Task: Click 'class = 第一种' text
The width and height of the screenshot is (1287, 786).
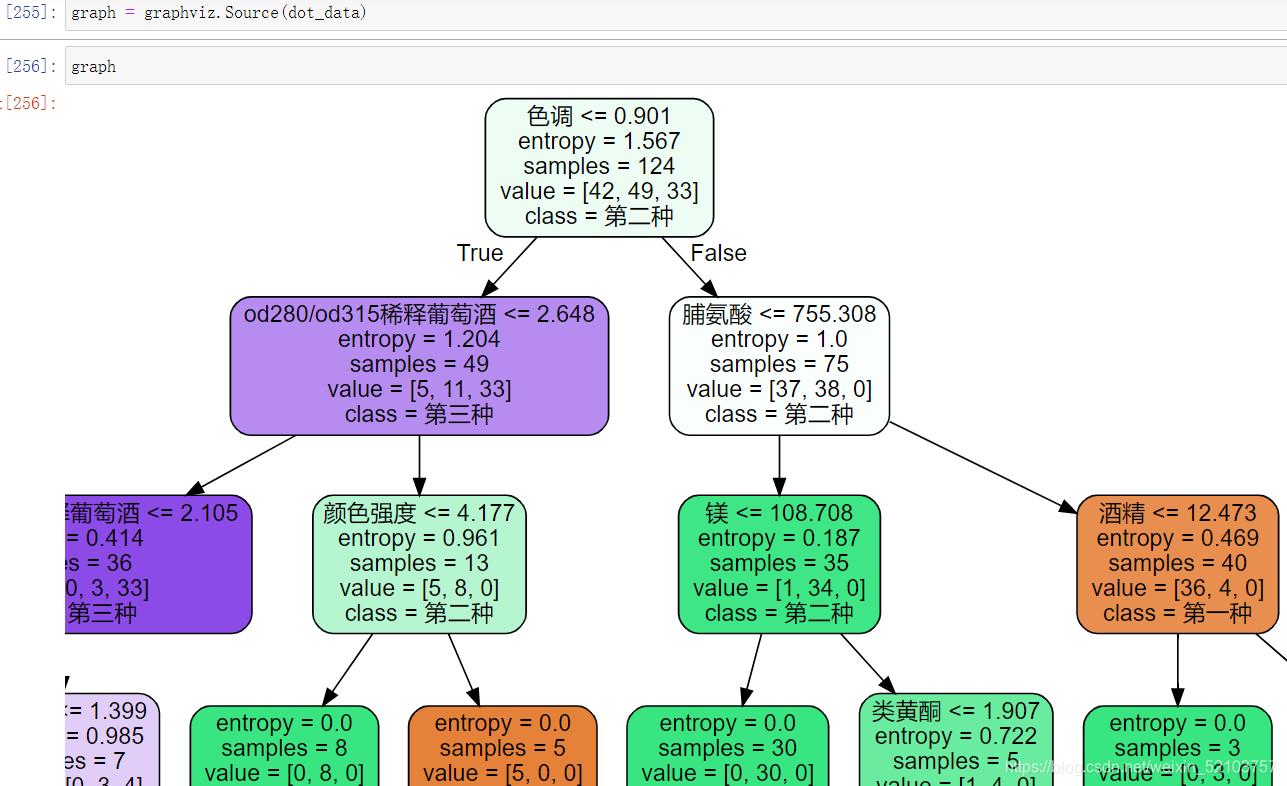Action: (1177, 613)
